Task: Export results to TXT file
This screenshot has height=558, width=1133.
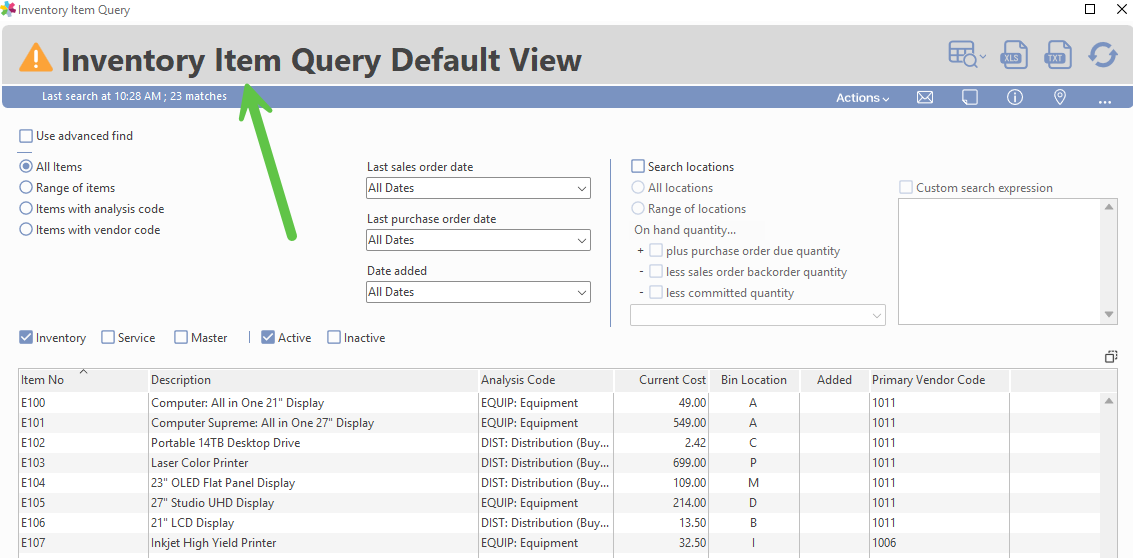Action: point(1057,56)
